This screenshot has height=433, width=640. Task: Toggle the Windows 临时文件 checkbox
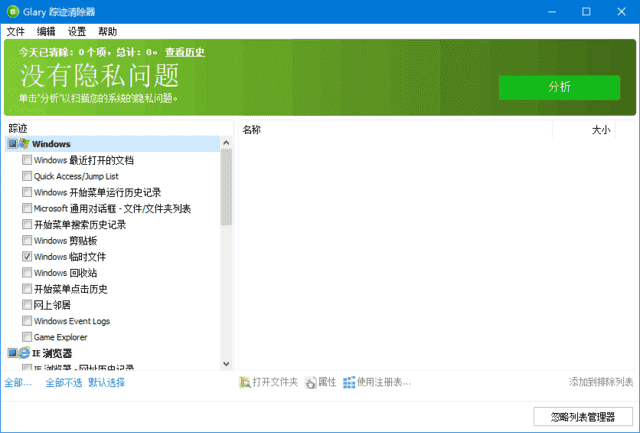coord(26,257)
